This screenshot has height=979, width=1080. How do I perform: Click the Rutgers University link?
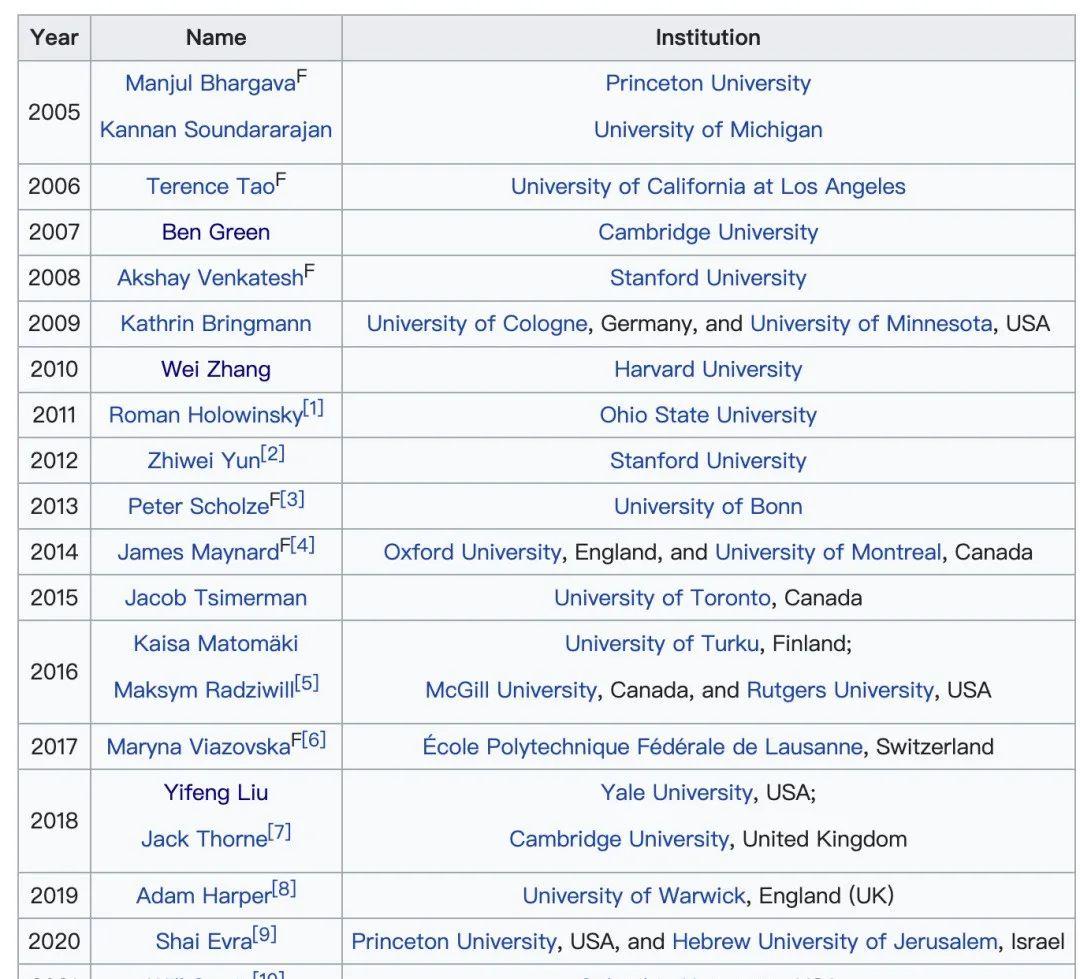tap(840, 691)
